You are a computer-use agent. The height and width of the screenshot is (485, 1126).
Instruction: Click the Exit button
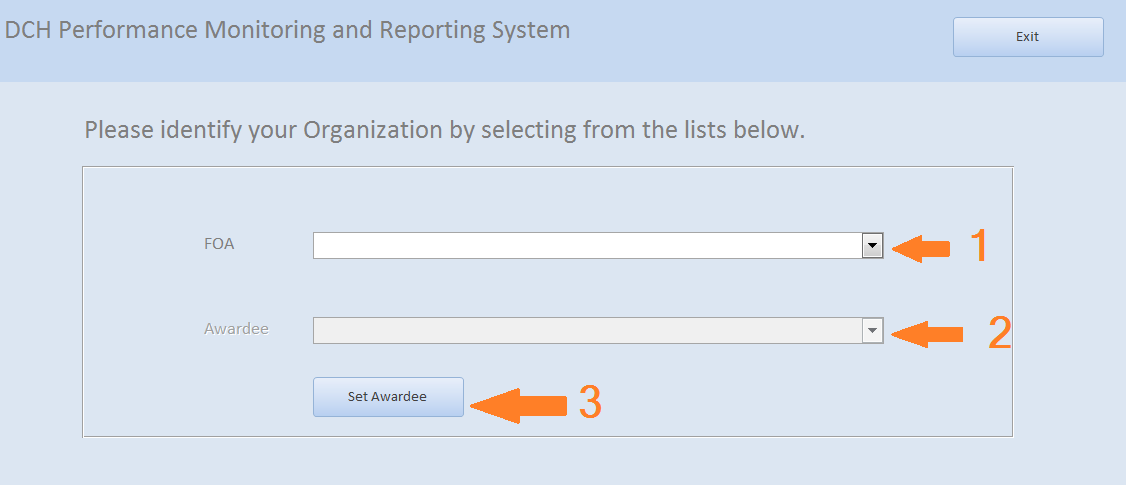(1028, 37)
